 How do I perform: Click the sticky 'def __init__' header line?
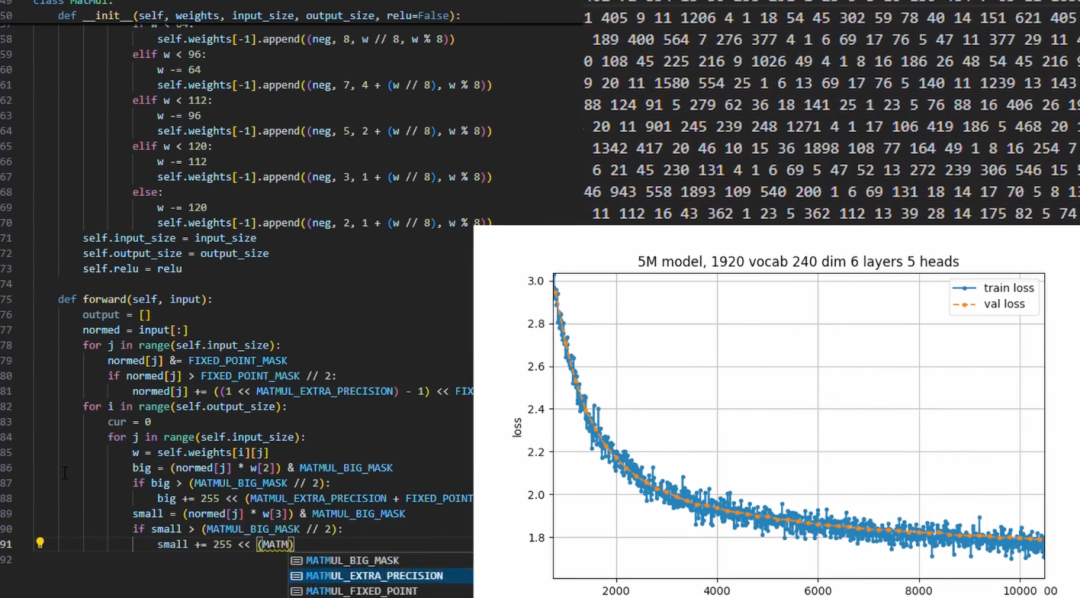coord(260,16)
